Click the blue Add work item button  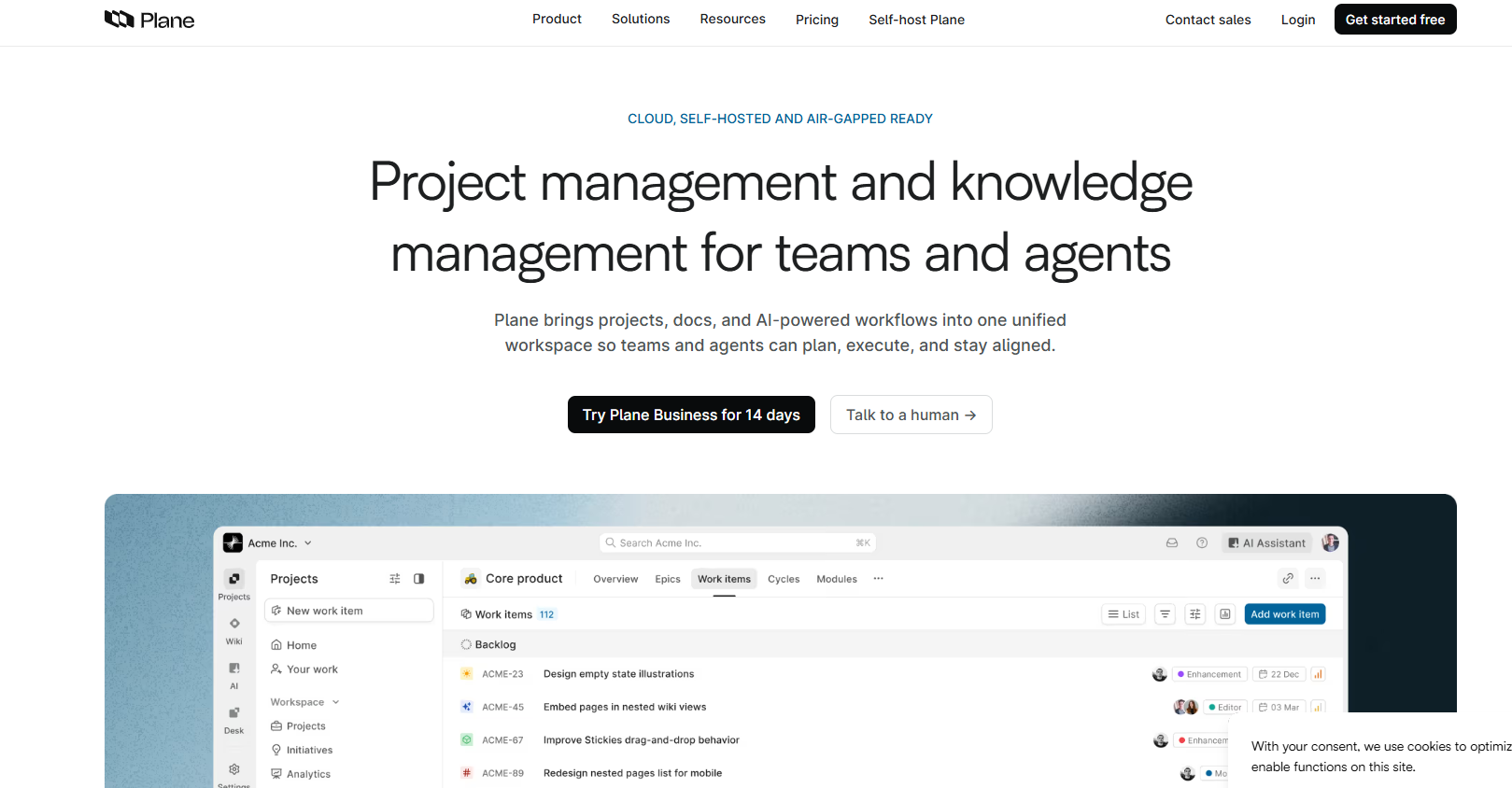1285,614
